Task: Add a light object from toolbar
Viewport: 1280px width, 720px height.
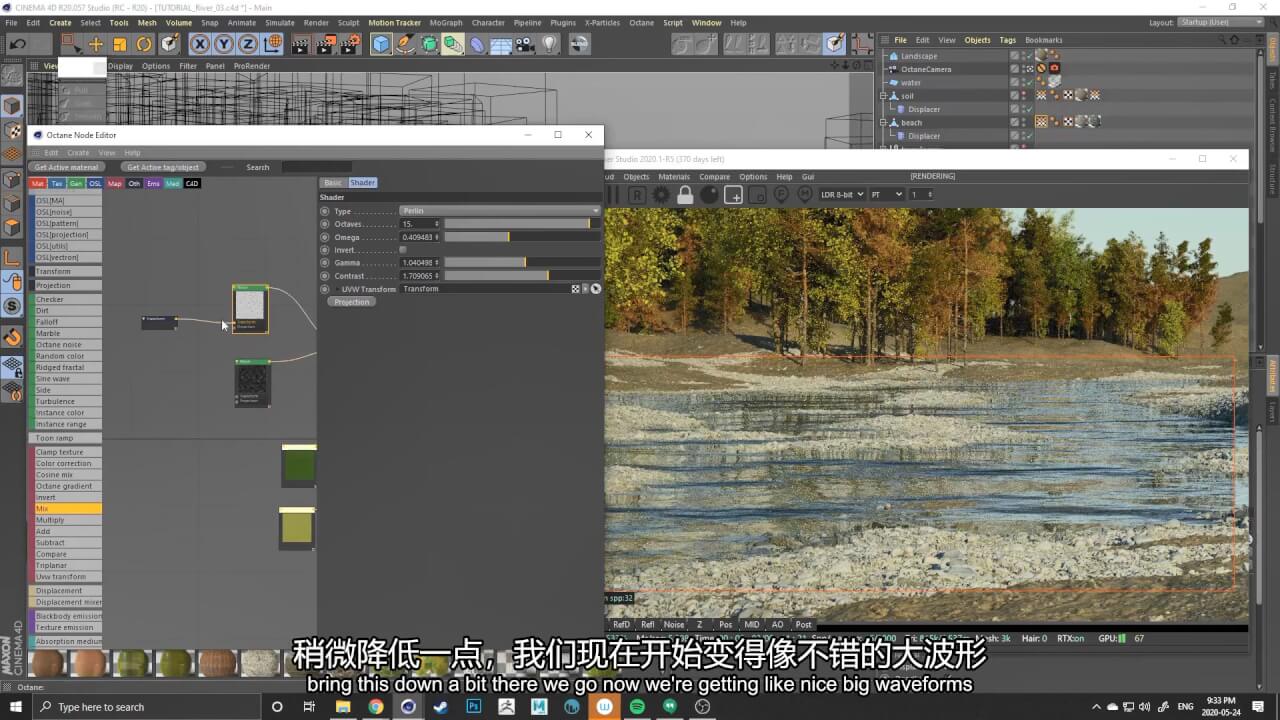Action: point(549,44)
